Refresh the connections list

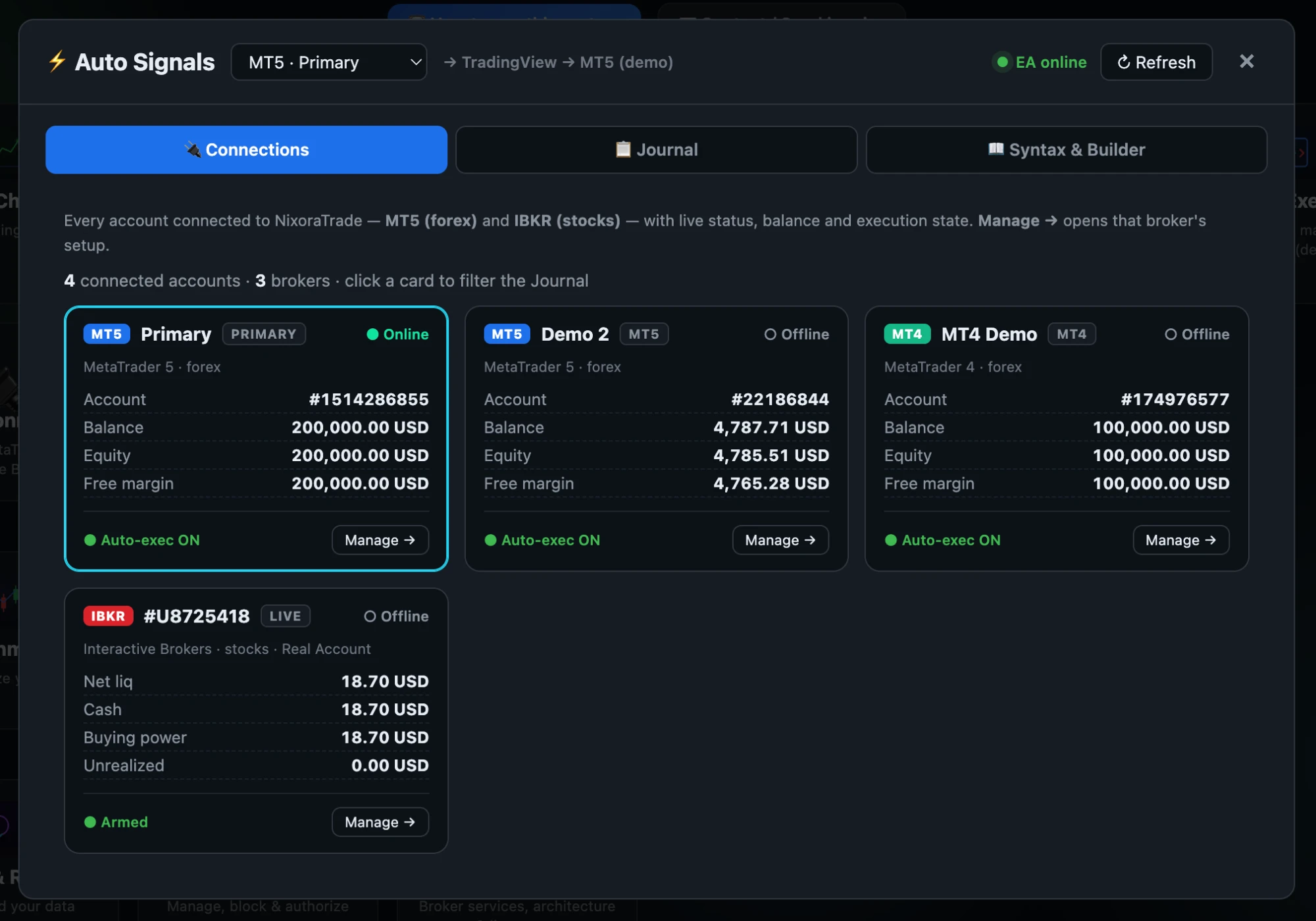point(1156,62)
